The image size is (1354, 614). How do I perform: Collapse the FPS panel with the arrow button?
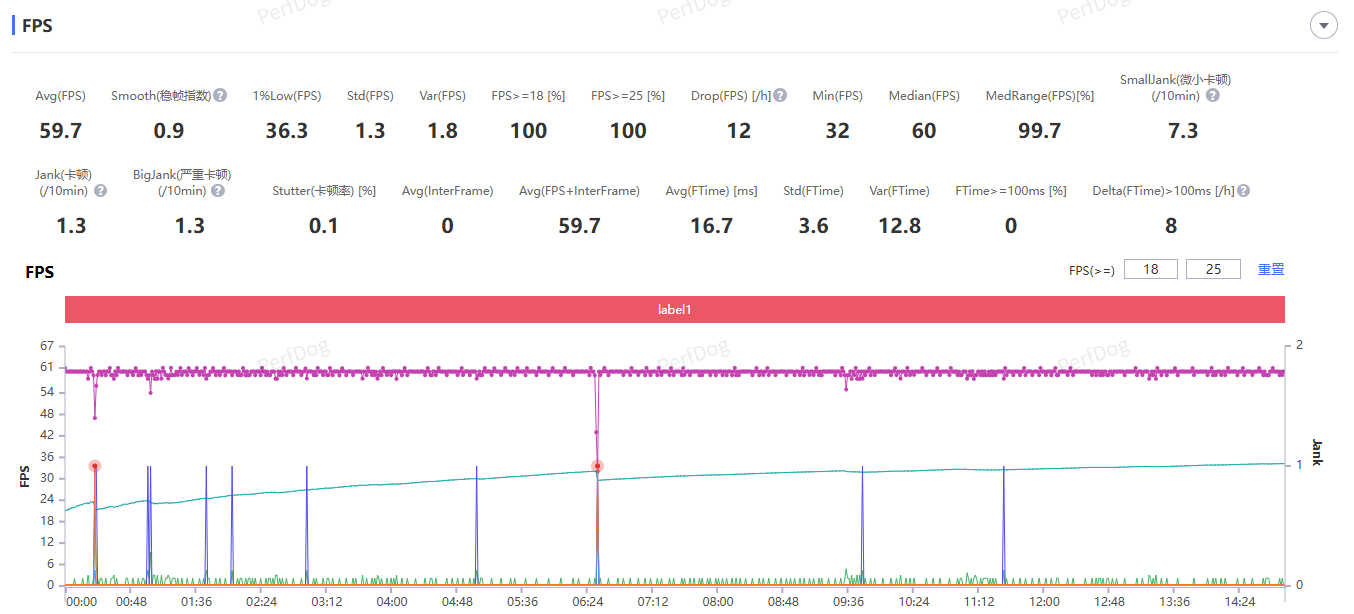[1324, 26]
